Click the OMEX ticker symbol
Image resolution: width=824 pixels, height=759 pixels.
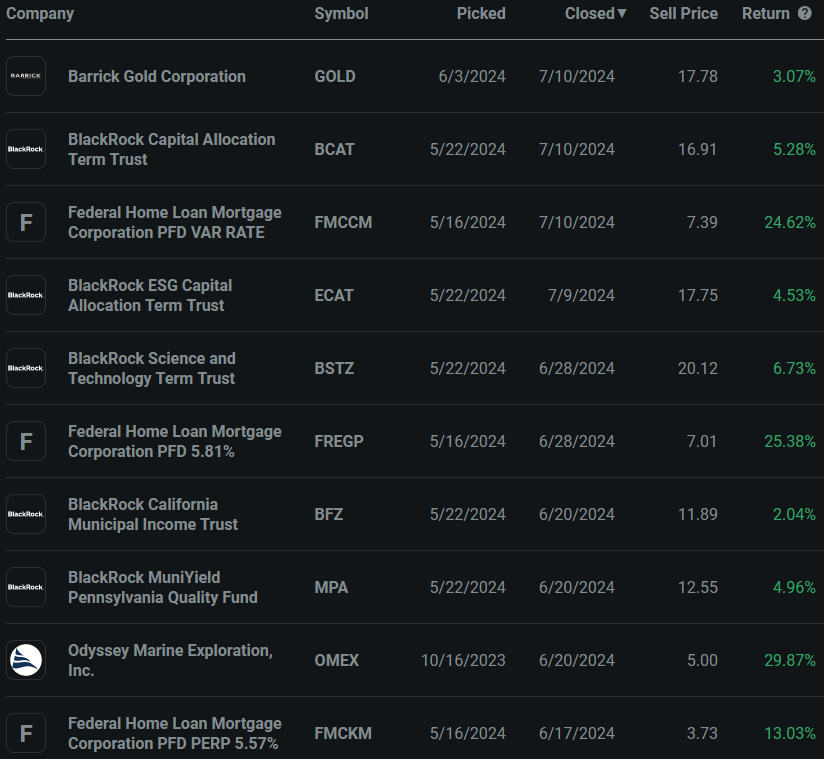click(337, 660)
